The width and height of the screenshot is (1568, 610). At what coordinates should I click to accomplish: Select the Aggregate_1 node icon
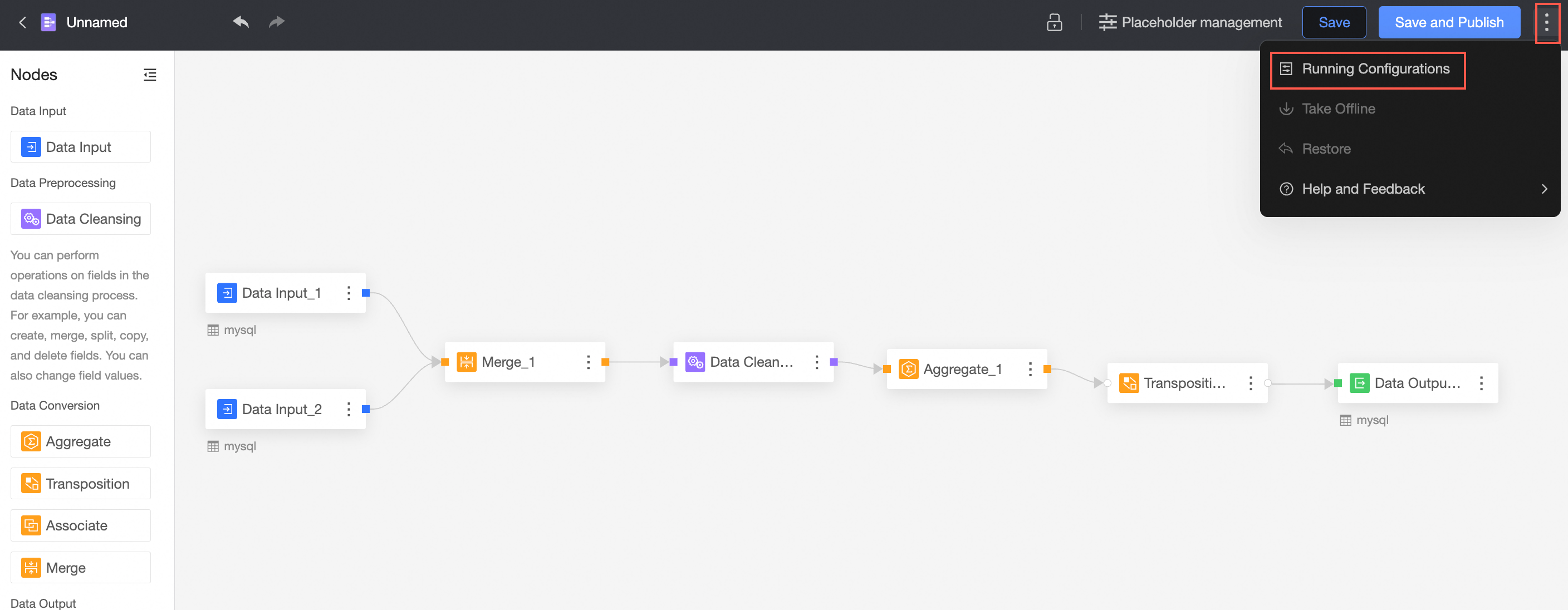pos(908,369)
